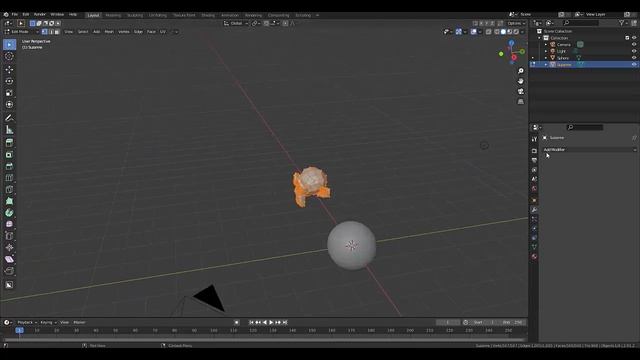Open the viewport Options dropdown

516,23
